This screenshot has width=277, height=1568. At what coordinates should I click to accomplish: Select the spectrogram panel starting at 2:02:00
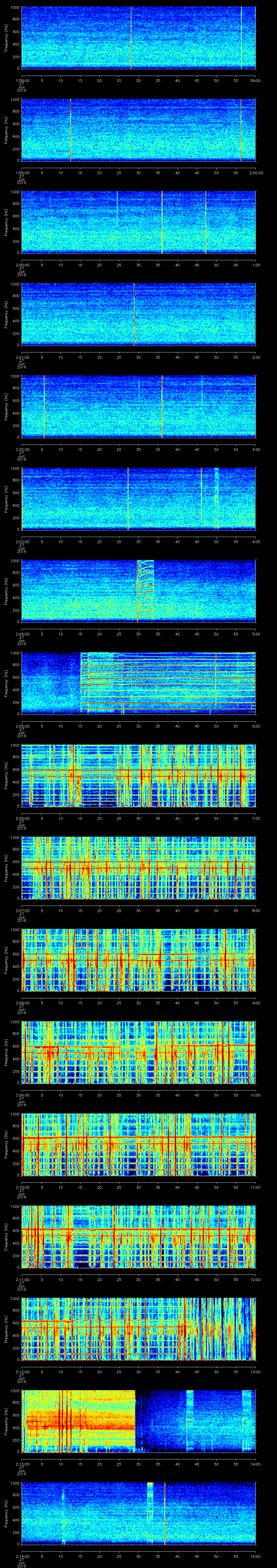click(139, 407)
